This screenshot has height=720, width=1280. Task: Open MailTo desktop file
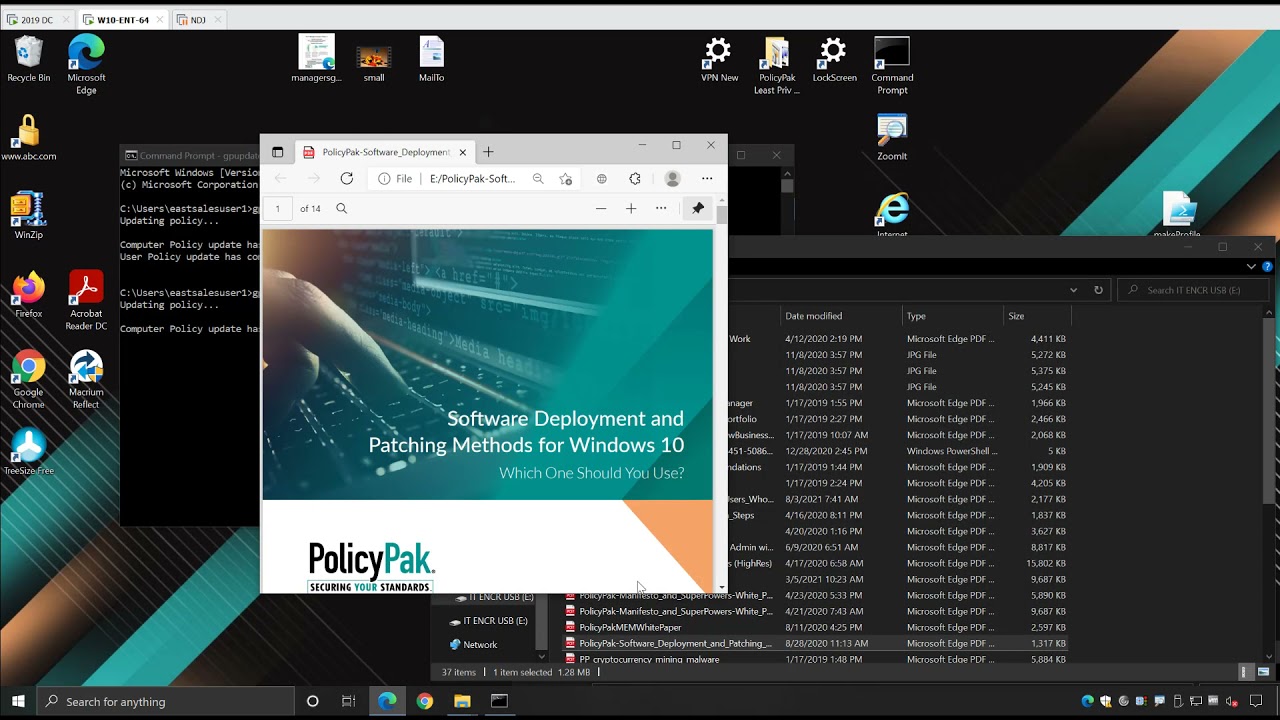(431, 60)
